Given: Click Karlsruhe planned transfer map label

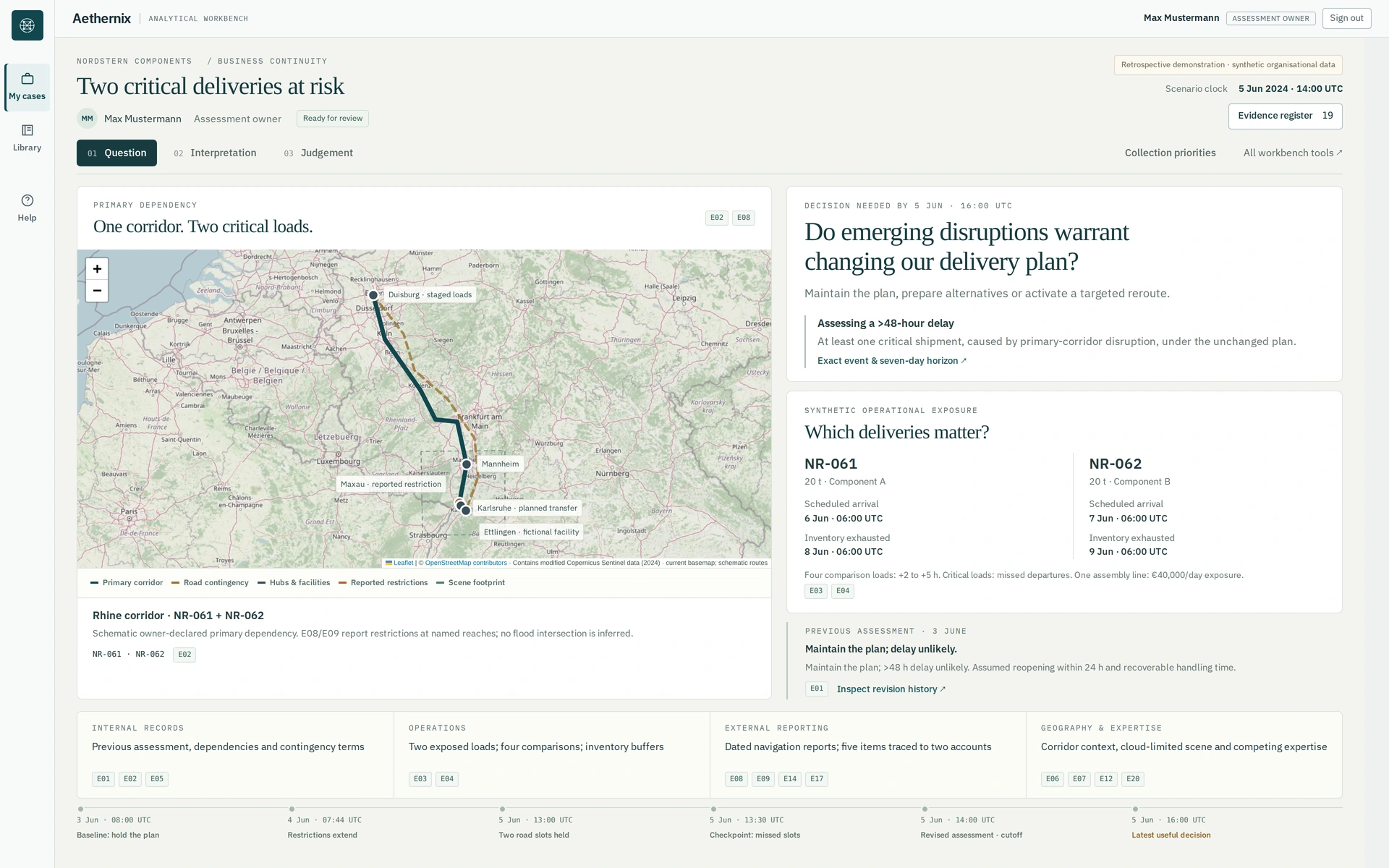Looking at the screenshot, I should [x=527, y=509].
